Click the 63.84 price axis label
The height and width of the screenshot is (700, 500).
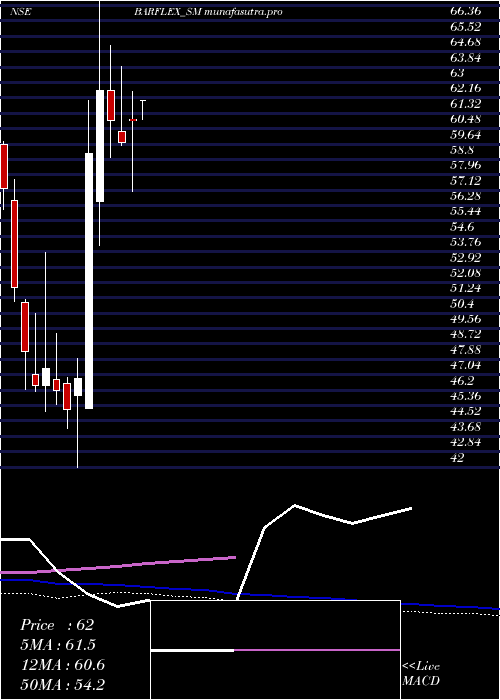point(466,58)
